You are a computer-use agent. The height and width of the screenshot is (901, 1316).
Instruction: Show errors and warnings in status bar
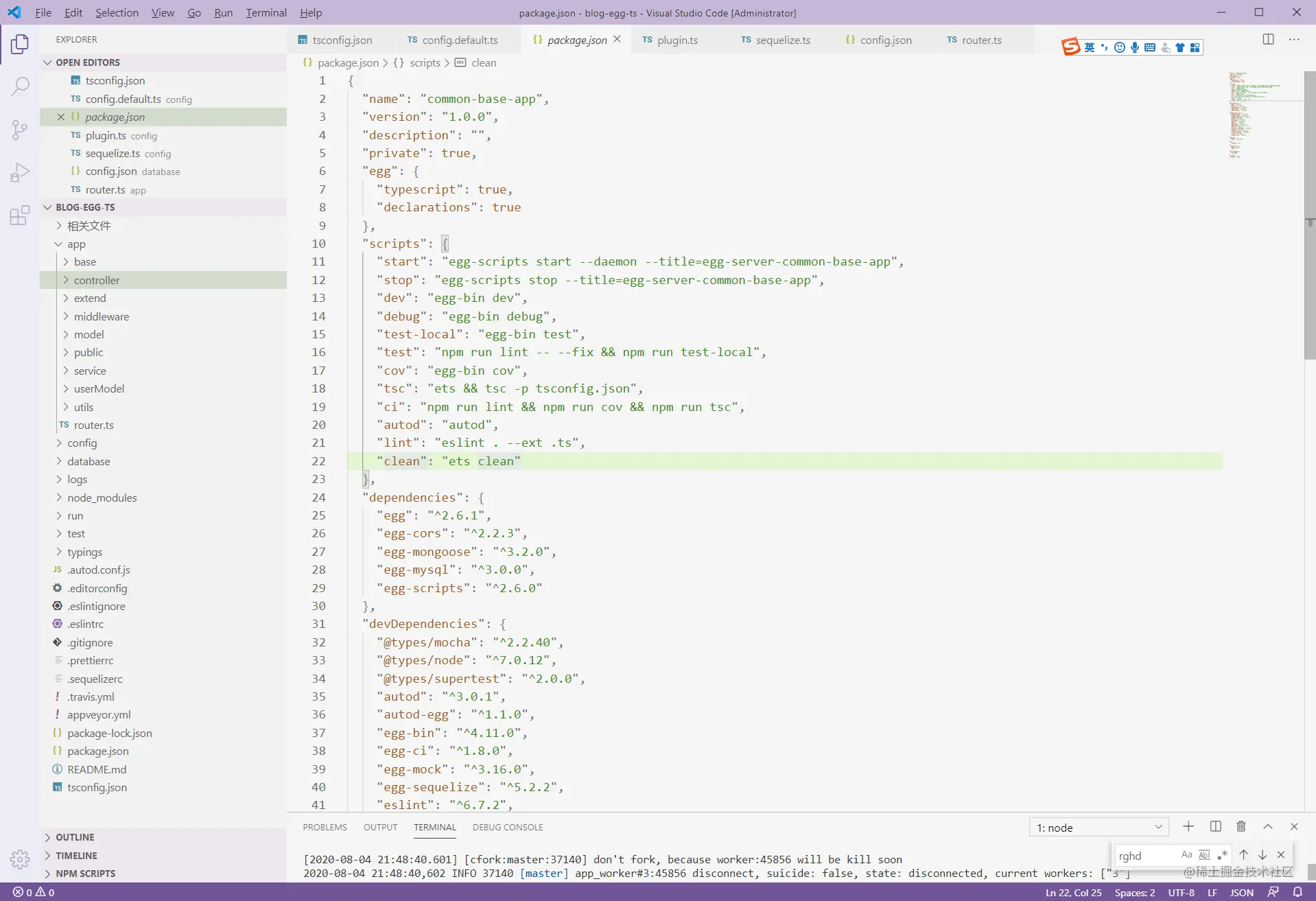[34, 892]
